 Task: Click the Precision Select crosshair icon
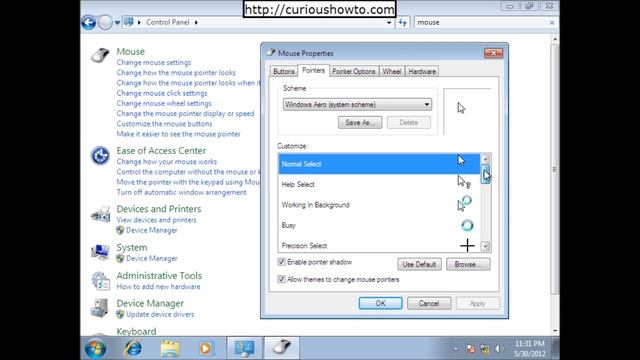click(x=467, y=246)
